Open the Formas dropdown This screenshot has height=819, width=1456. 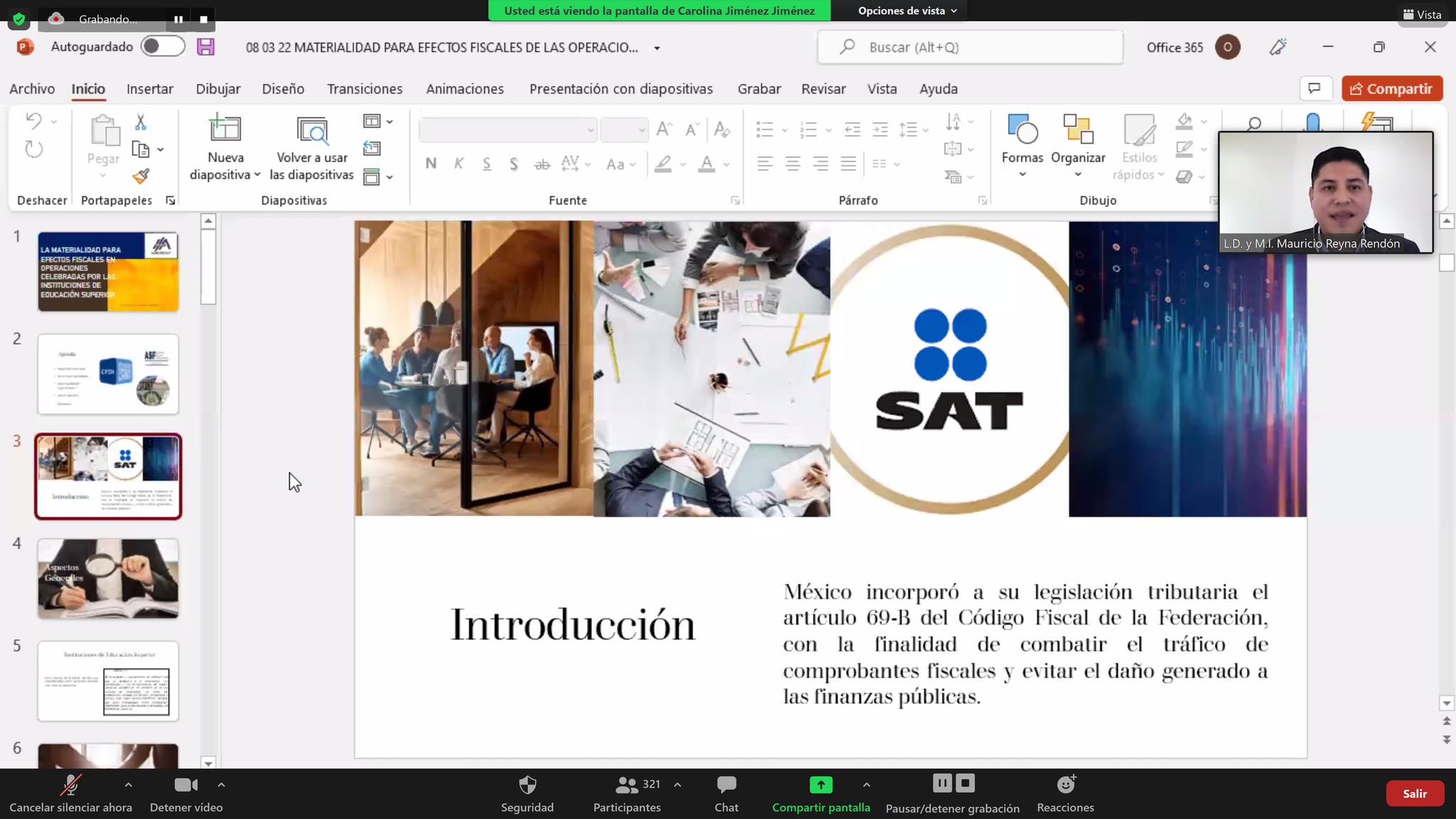[1022, 175]
